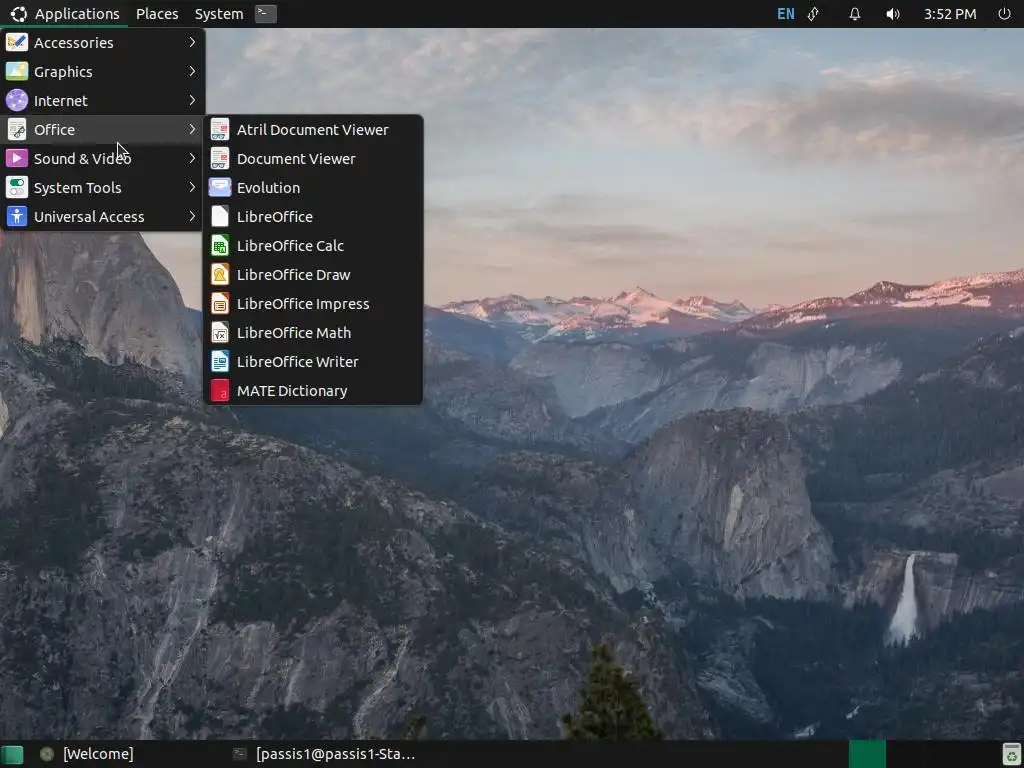Launch LibreOffice Draw label

tap(293, 274)
